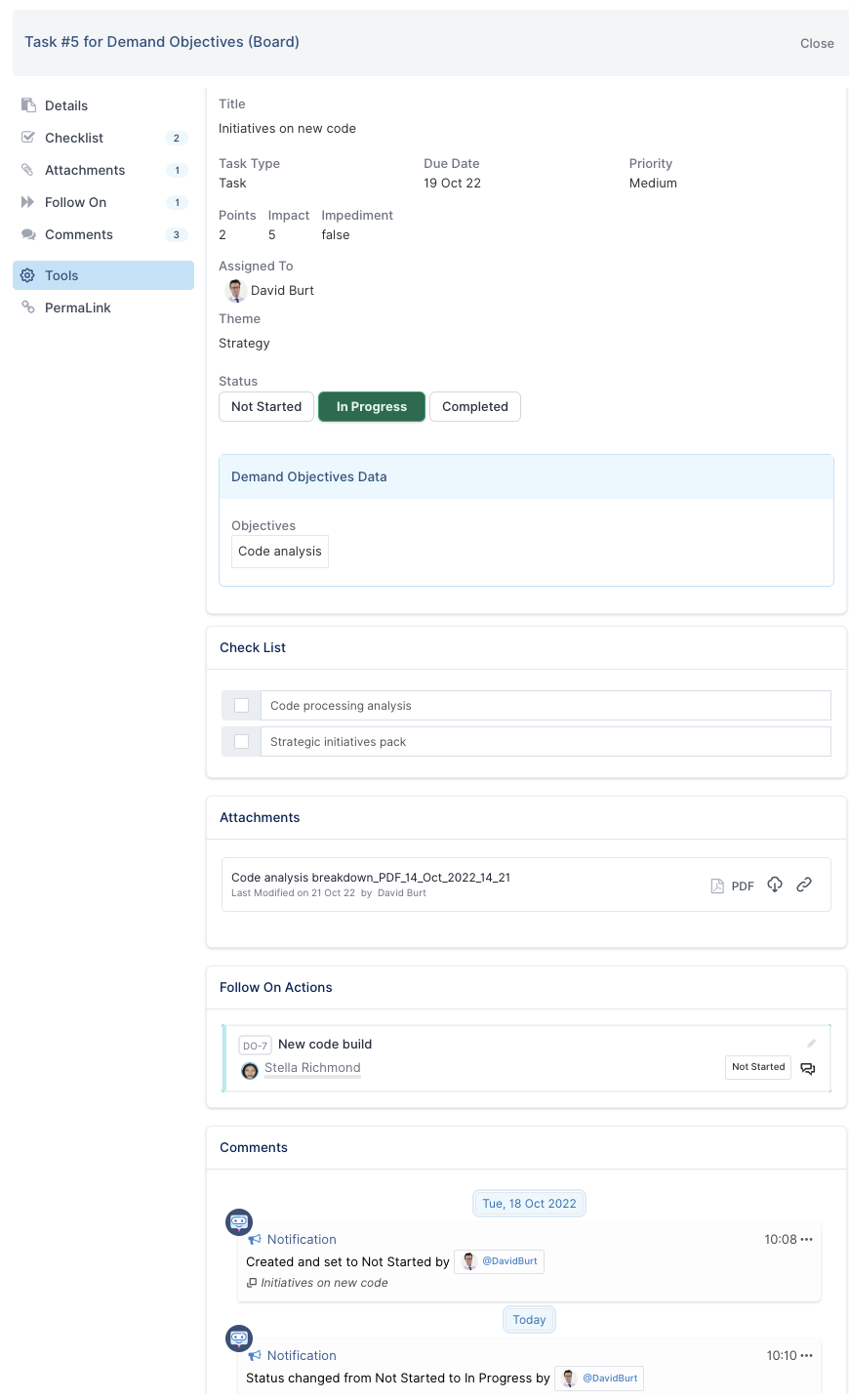Click the PermaLink chain icon

click(27, 308)
